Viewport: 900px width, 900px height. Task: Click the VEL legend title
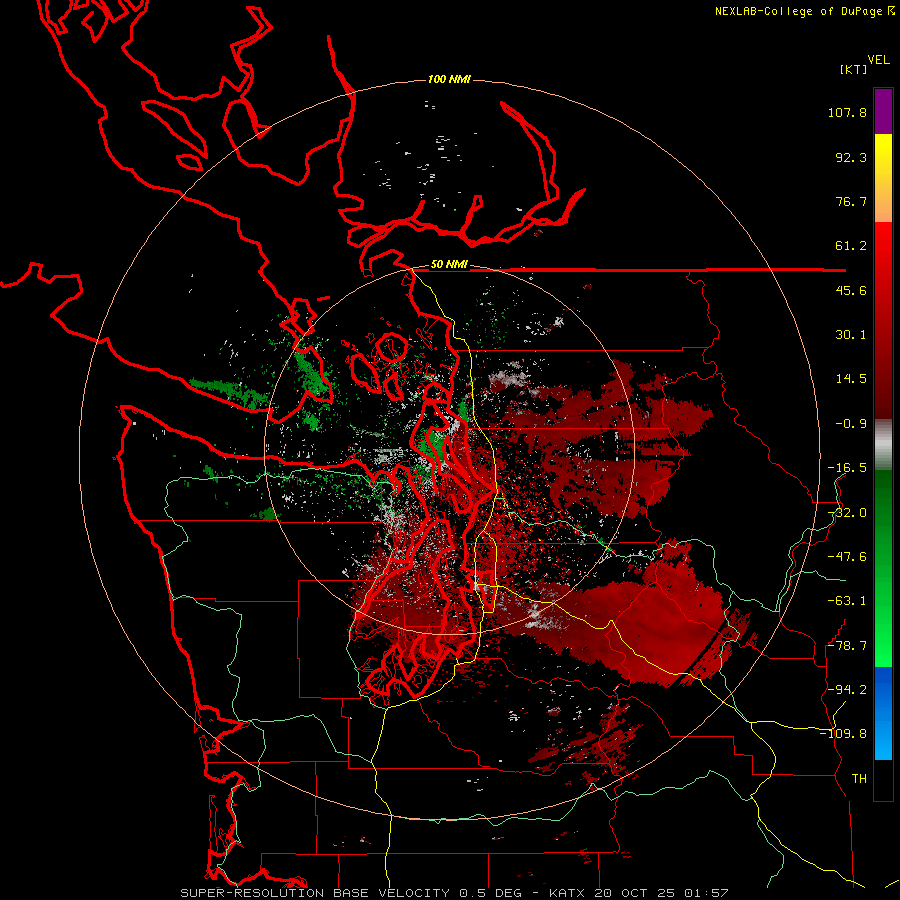click(x=879, y=60)
